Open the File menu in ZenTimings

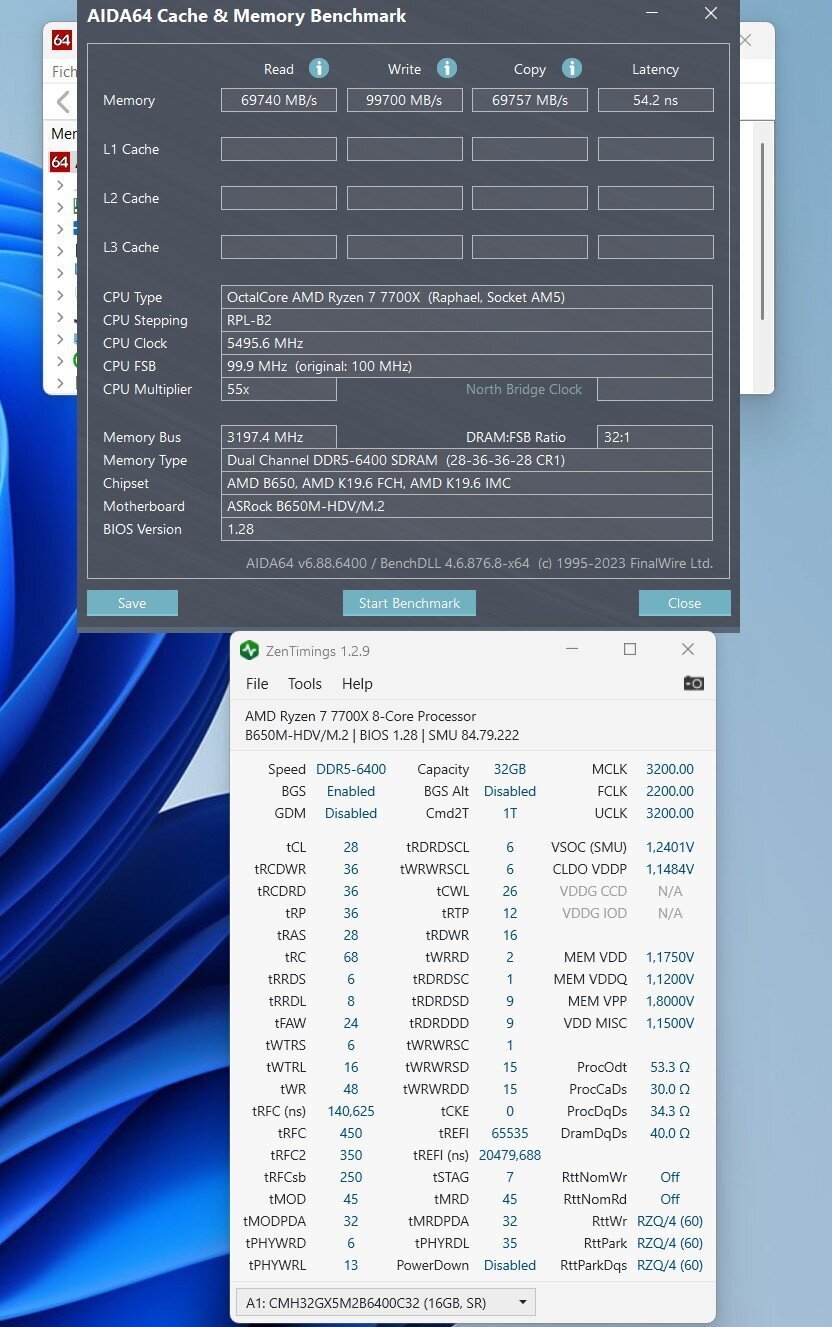[x=257, y=684]
